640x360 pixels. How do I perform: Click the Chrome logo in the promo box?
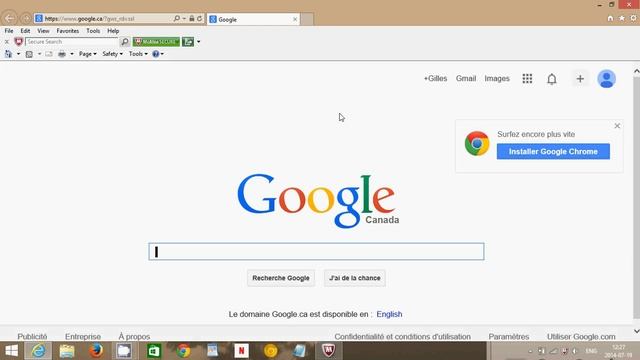tap(477, 143)
